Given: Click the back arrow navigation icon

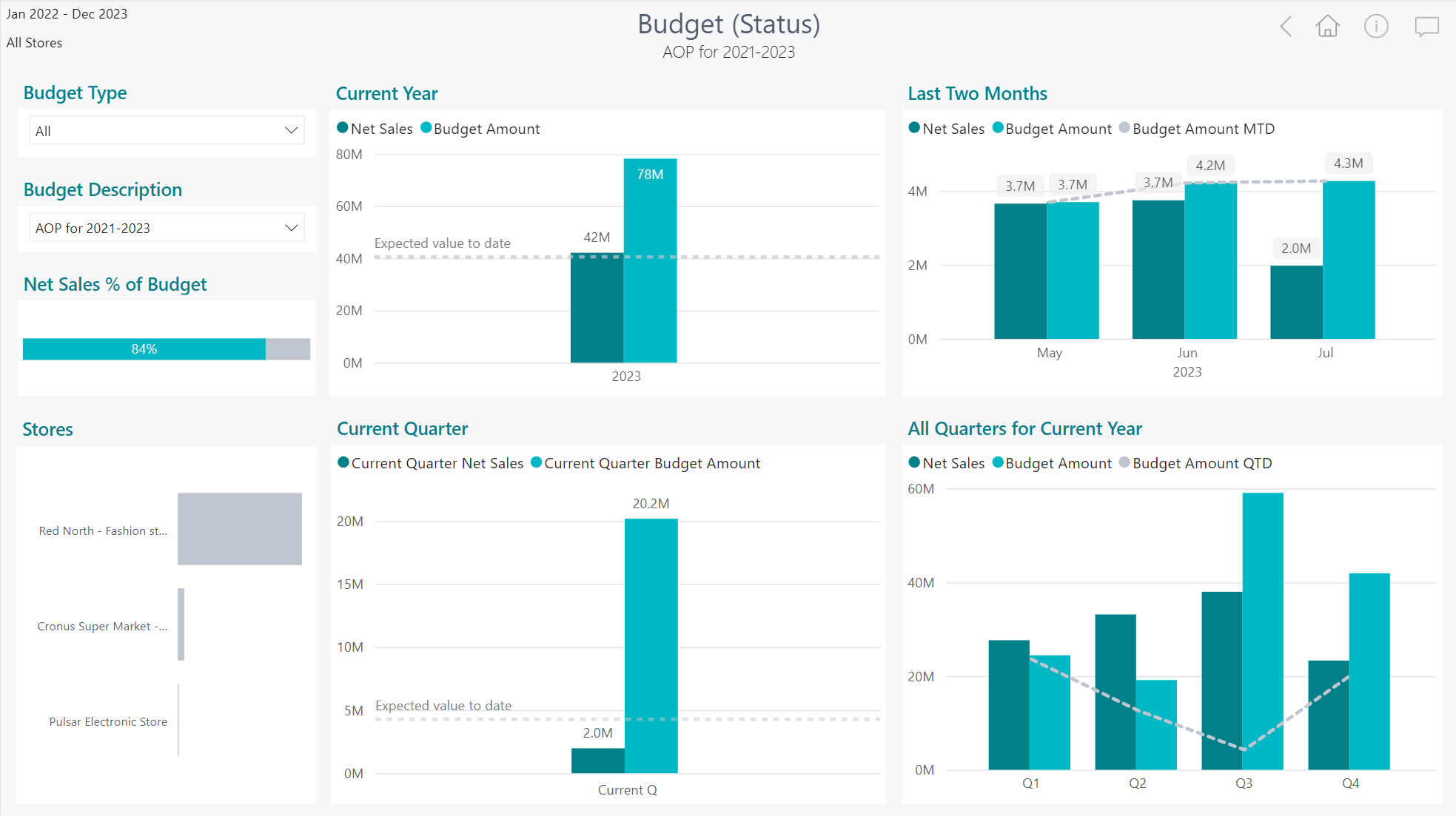Looking at the screenshot, I should (1286, 27).
